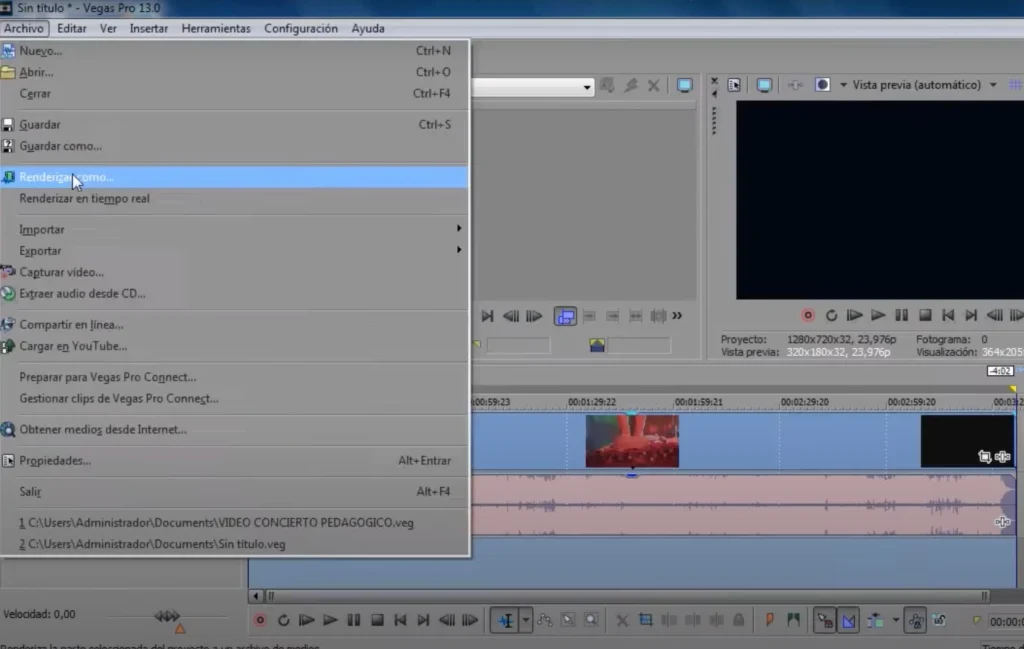This screenshot has width=1024, height=649.
Task: Click the timeline transport Pause button
Action: [x=353, y=620]
